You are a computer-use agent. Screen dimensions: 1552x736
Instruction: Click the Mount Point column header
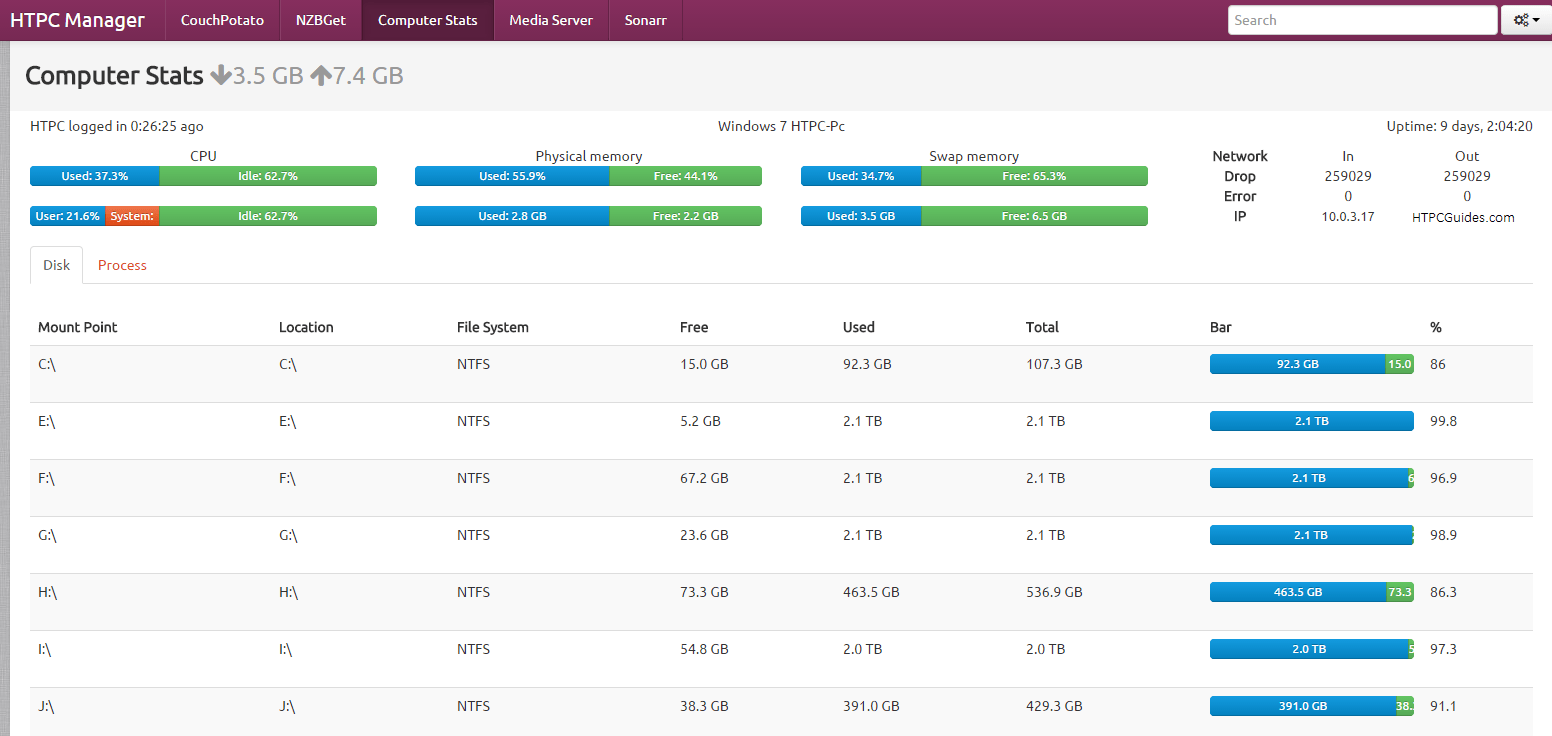pyautogui.click(x=78, y=327)
